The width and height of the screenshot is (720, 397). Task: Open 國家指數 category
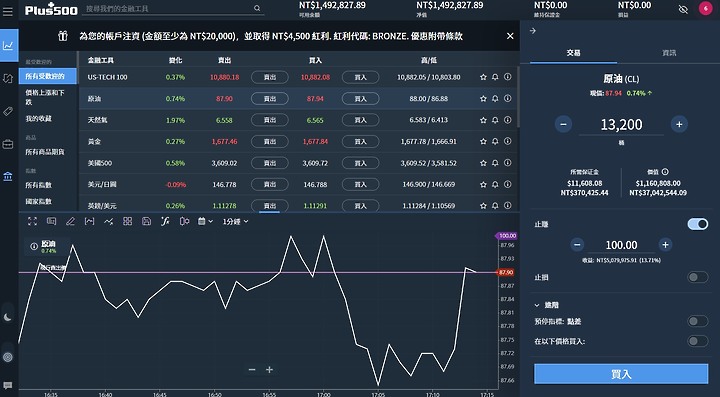(39, 201)
